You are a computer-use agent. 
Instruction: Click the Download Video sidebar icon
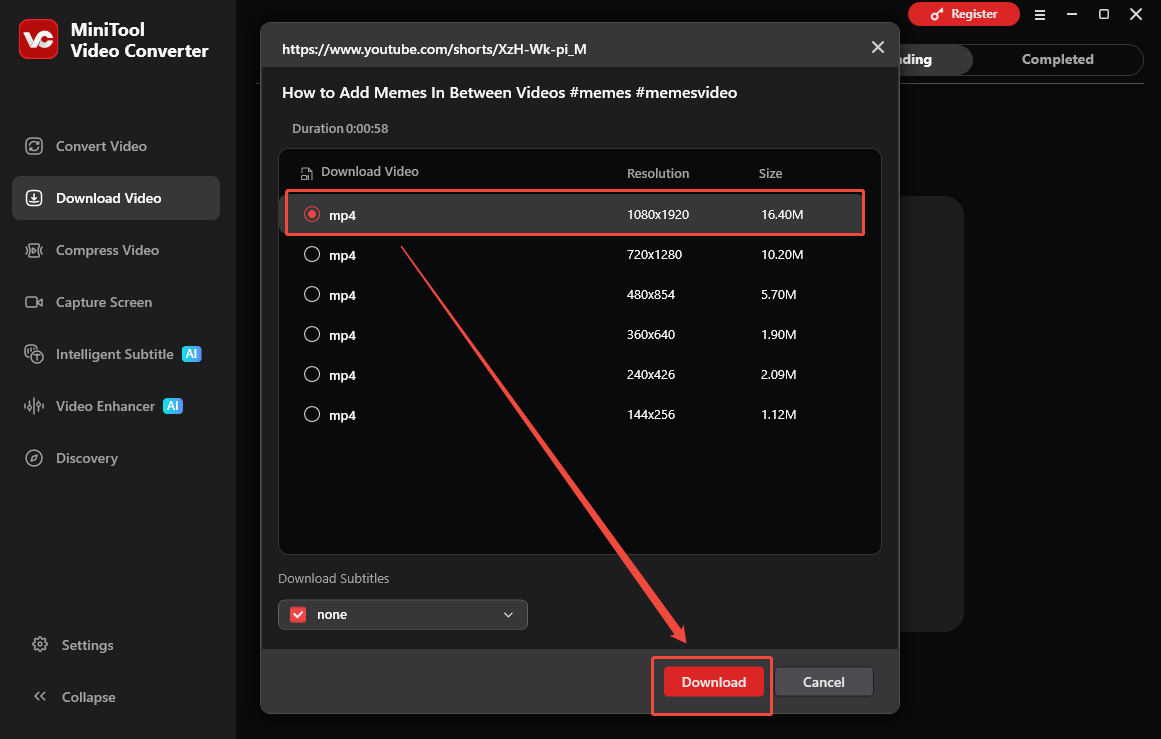click(x=34, y=198)
